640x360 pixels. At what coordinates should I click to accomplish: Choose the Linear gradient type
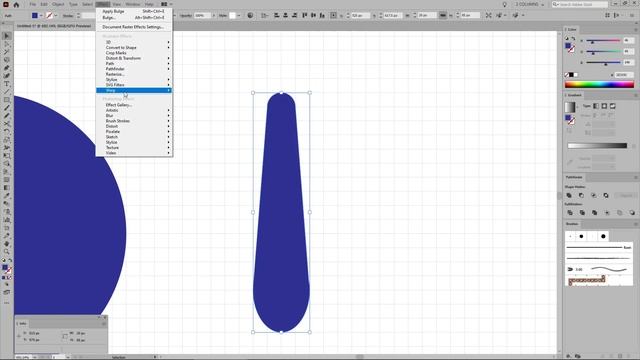(596, 106)
